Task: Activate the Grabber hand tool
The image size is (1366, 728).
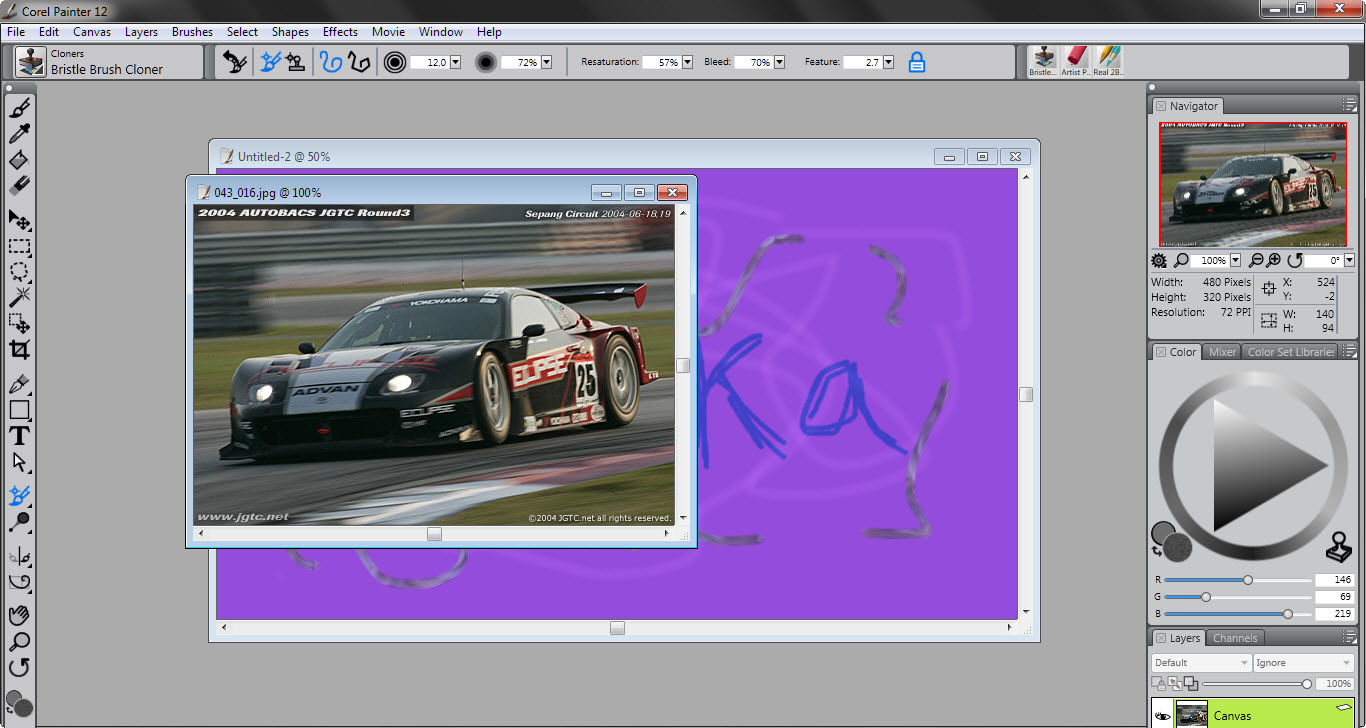Action: pyautogui.click(x=19, y=615)
